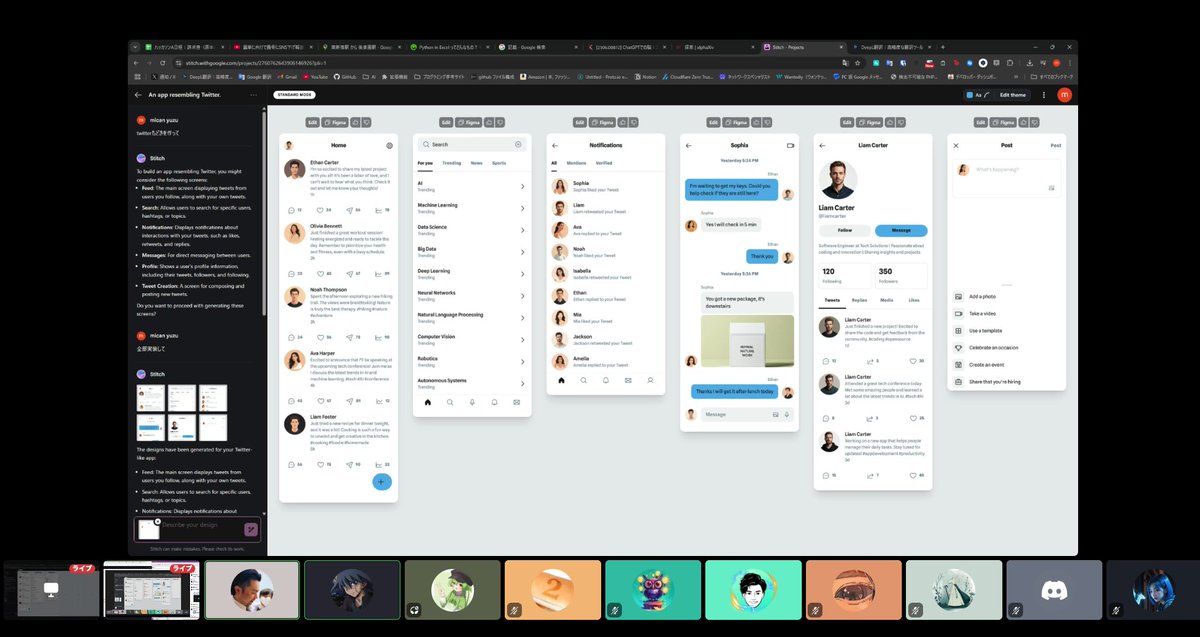Click the comment icon under Olivia Bennett tweet
The width and height of the screenshot is (1200, 637).
[x=290, y=273]
